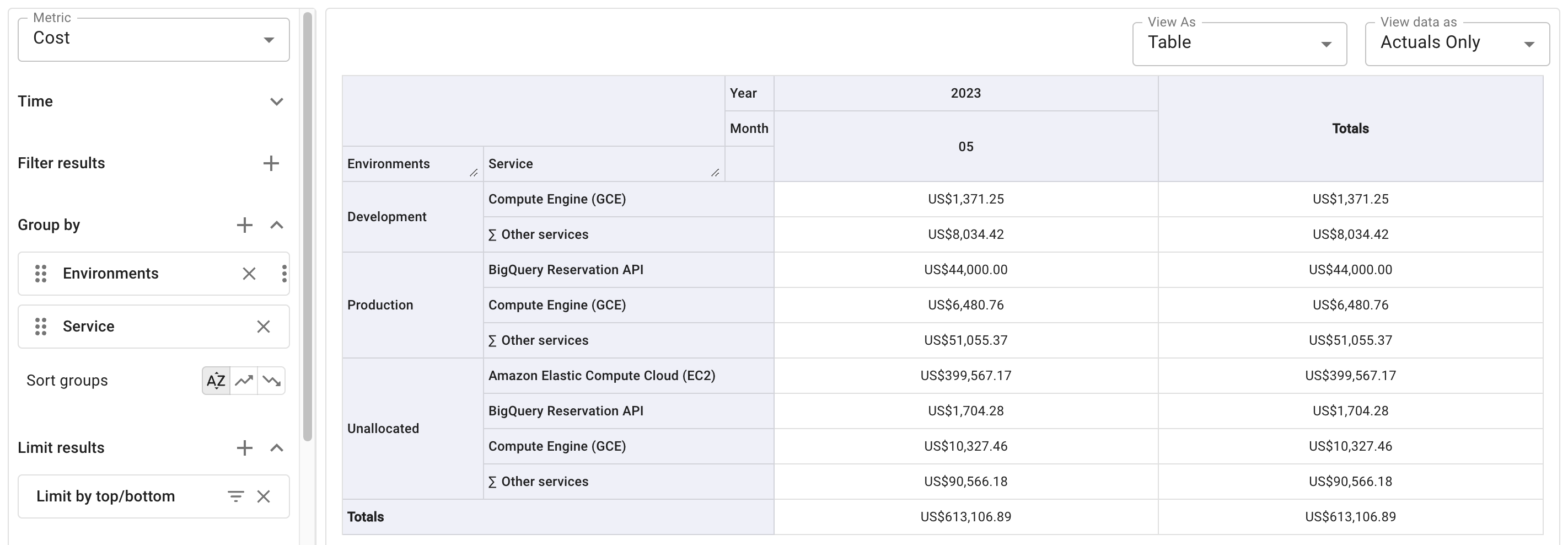The image size is (1568, 545).
Task: Sort groups by ascending trend
Action: (244, 381)
